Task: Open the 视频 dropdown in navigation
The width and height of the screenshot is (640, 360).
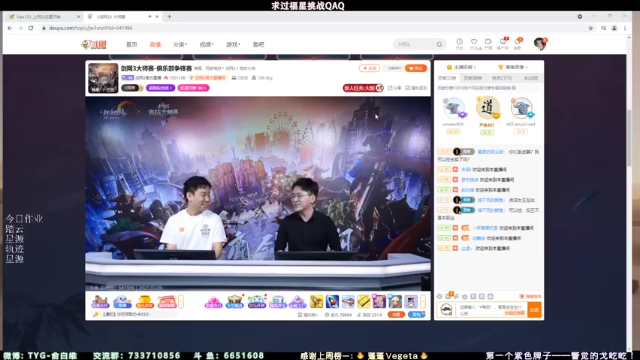Action: point(207,44)
